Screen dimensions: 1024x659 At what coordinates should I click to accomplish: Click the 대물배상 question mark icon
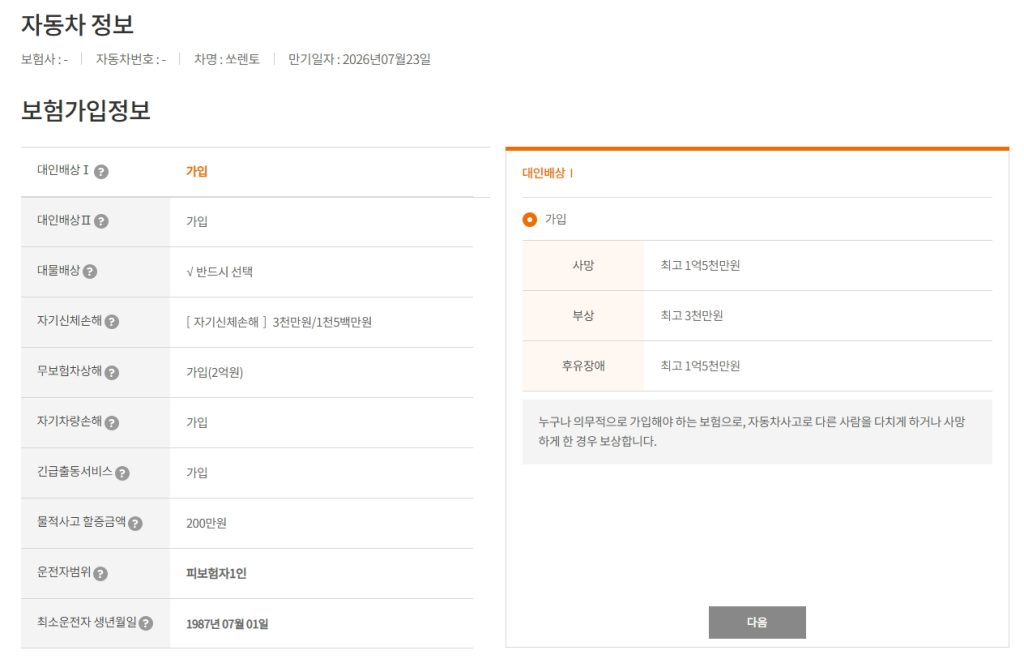pos(90,272)
